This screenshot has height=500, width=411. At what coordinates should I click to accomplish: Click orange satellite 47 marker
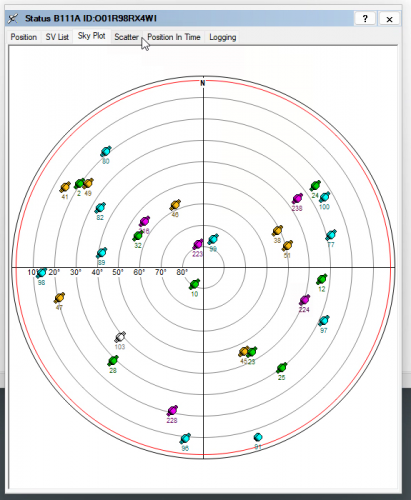59,298
